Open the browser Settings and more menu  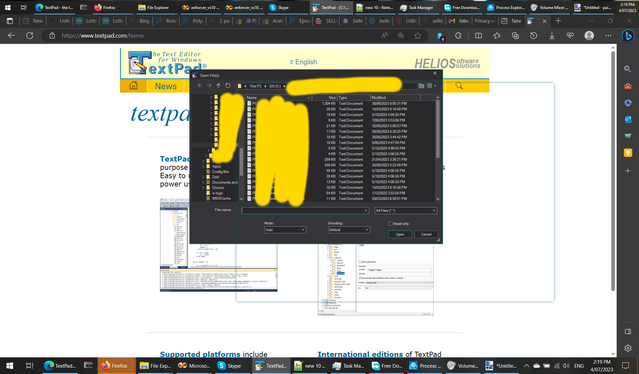(x=608, y=35)
